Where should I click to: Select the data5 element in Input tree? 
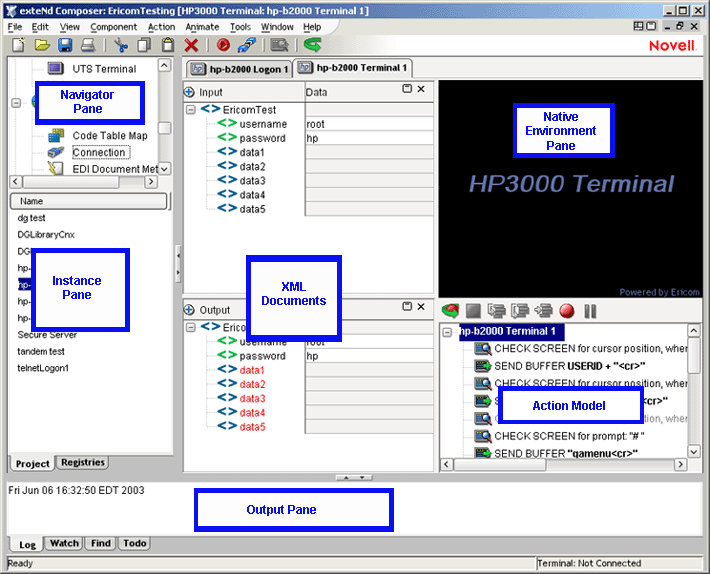click(x=252, y=209)
